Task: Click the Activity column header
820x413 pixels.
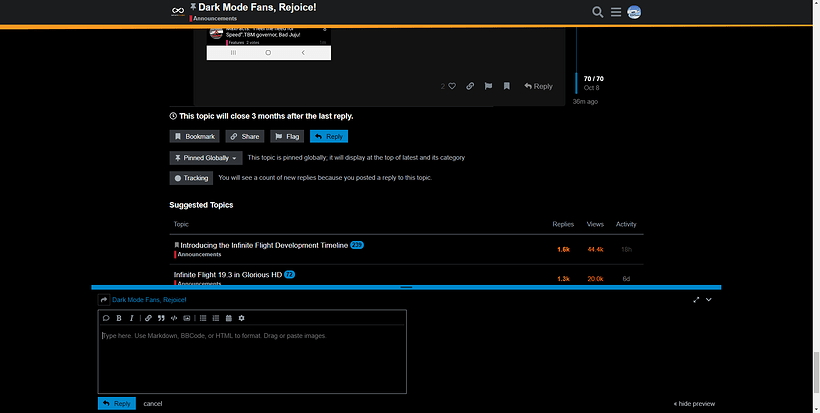Action: point(626,224)
